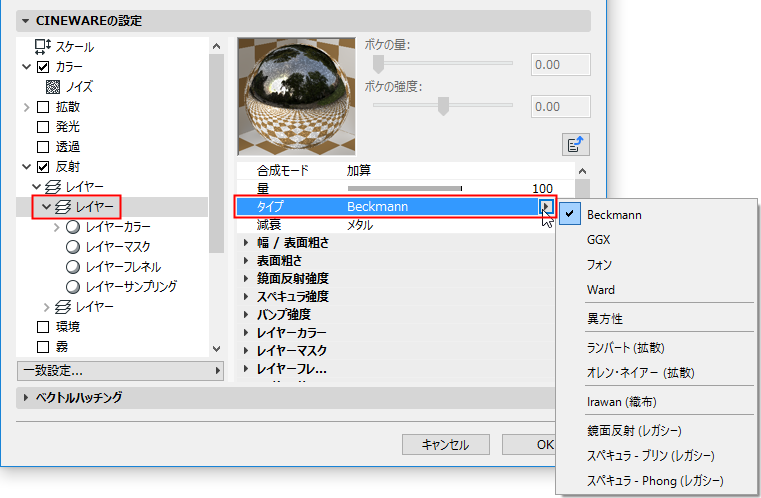Enable the 発光 checkbox
This screenshot has width=761, height=498.
coord(43,127)
